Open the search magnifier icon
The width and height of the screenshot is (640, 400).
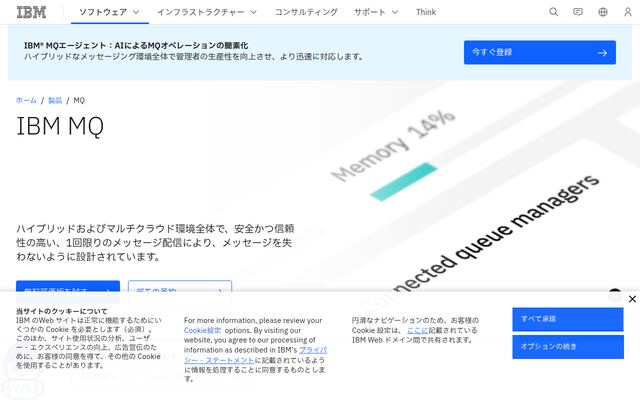[x=553, y=12]
